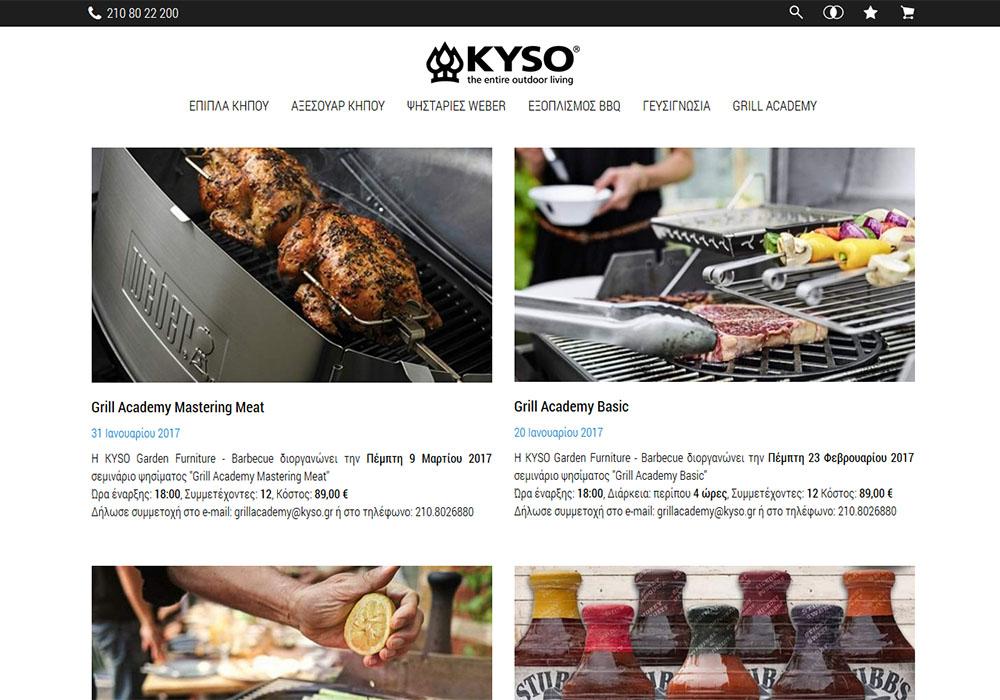Open the lemon squeezing article image

click(291, 633)
